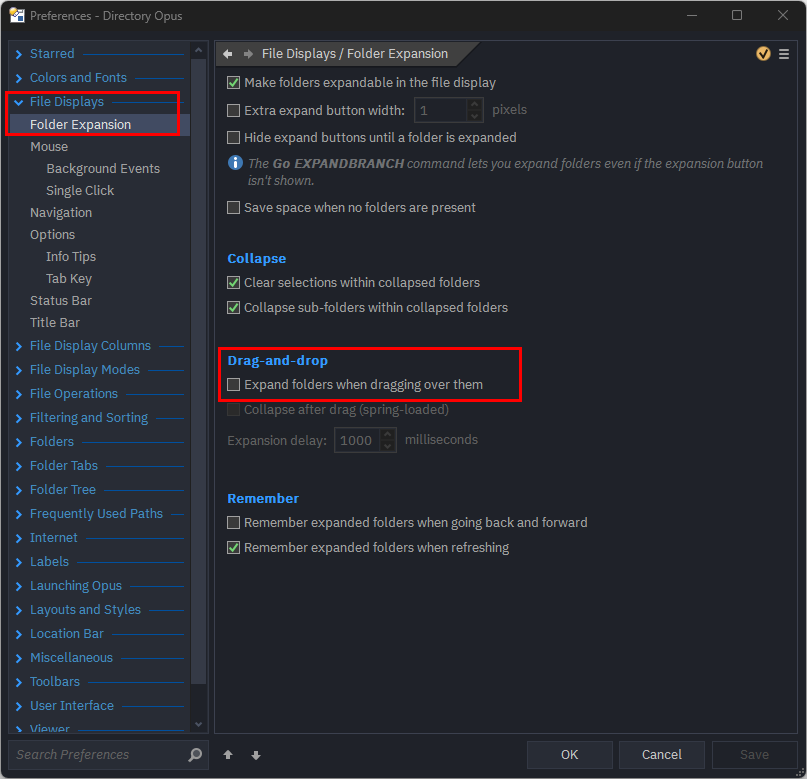
Task: Click the blue info icon near EXPANDBRANCH note
Action: (x=235, y=163)
